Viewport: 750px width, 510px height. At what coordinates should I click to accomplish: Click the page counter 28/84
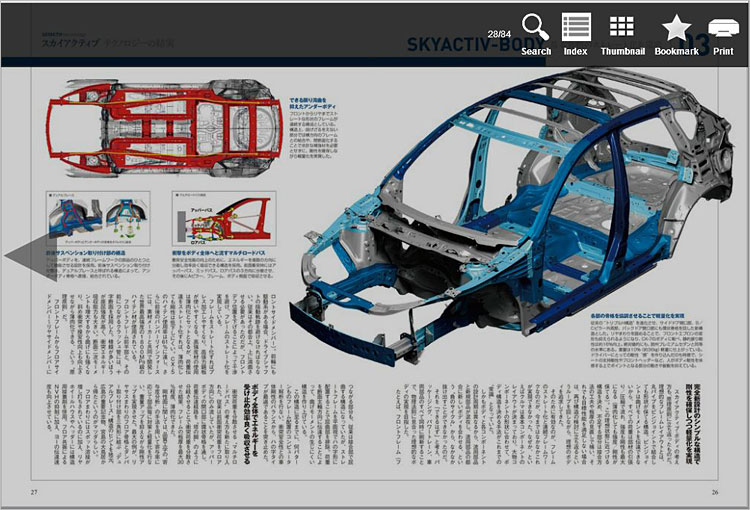pos(499,34)
